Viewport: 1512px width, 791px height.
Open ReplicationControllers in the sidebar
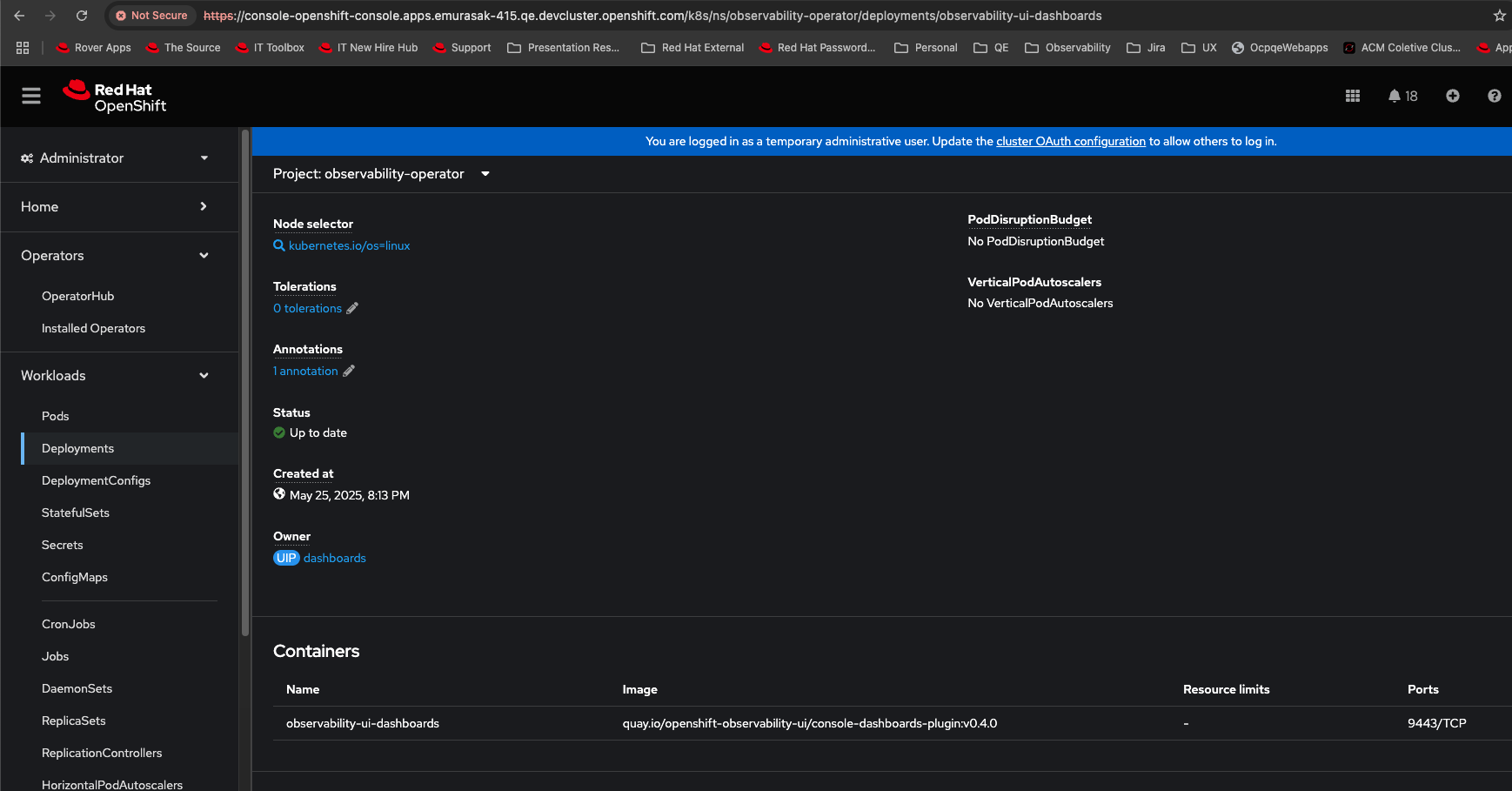tap(102, 753)
